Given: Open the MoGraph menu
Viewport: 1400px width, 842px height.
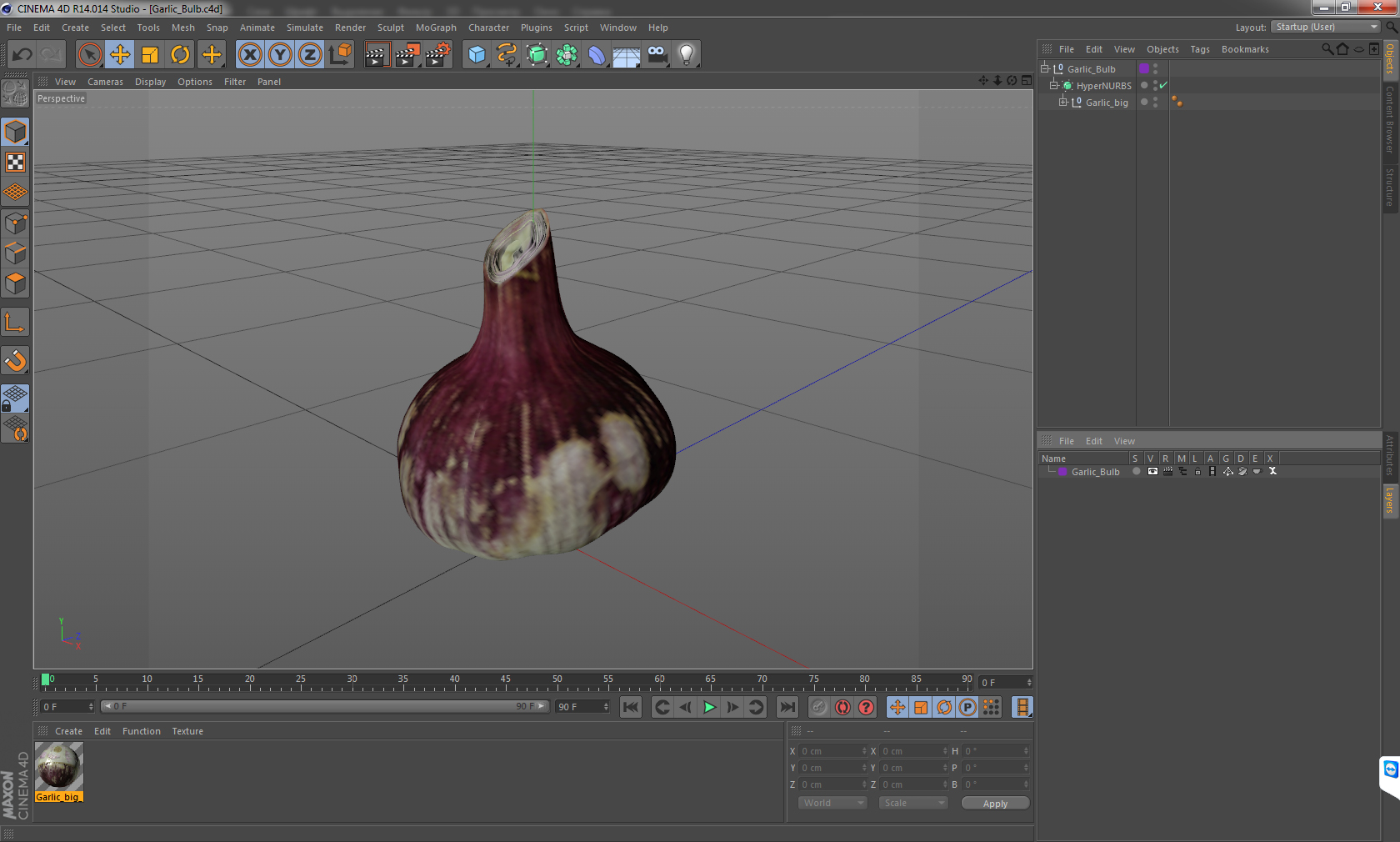Looking at the screenshot, I should click(x=436, y=28).
